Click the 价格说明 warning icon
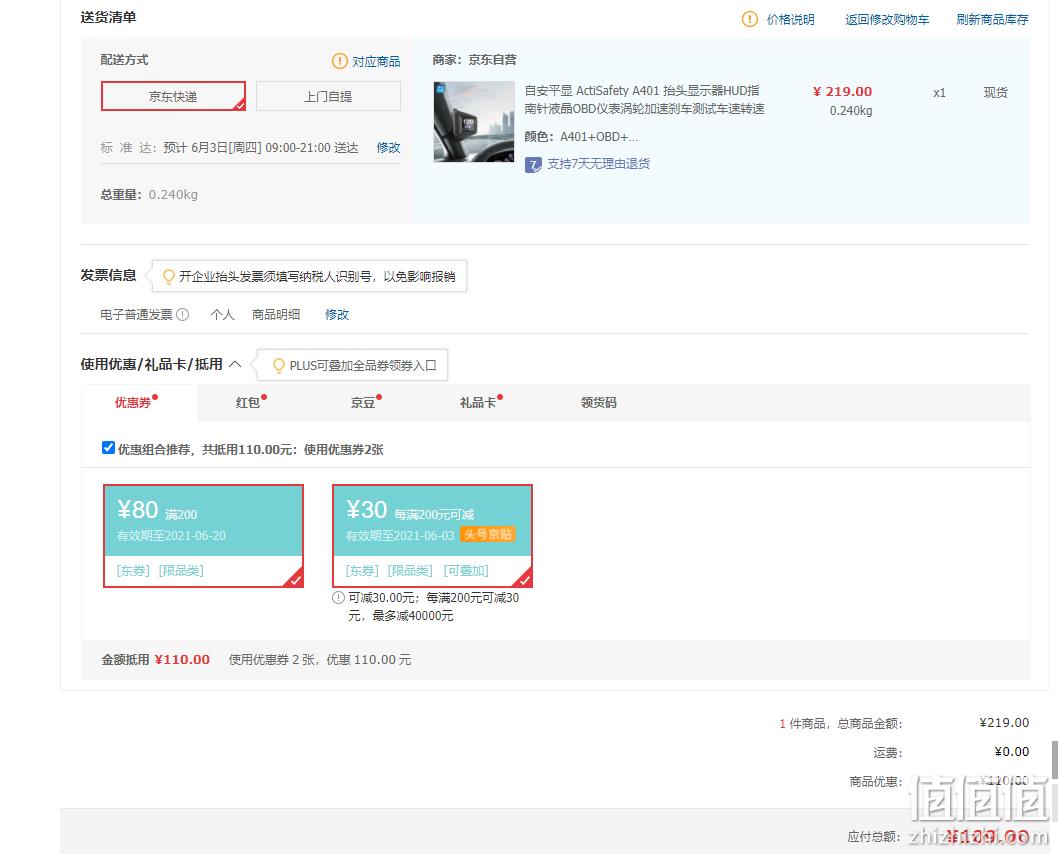Image resolution: width=1058 pixels, height=854 pixels. click(x=750, y=19)
